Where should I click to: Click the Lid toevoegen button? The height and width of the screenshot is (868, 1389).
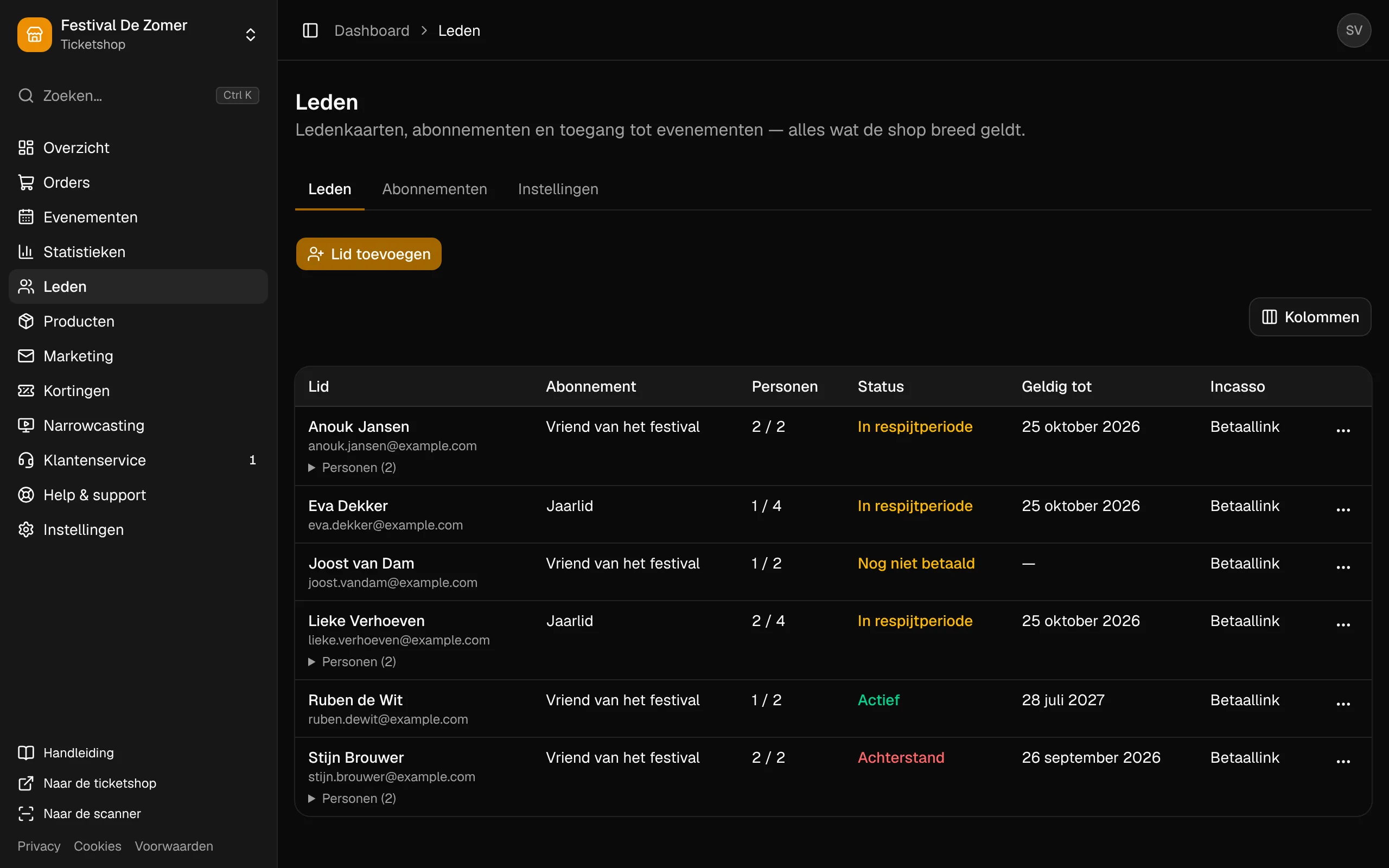368,254
